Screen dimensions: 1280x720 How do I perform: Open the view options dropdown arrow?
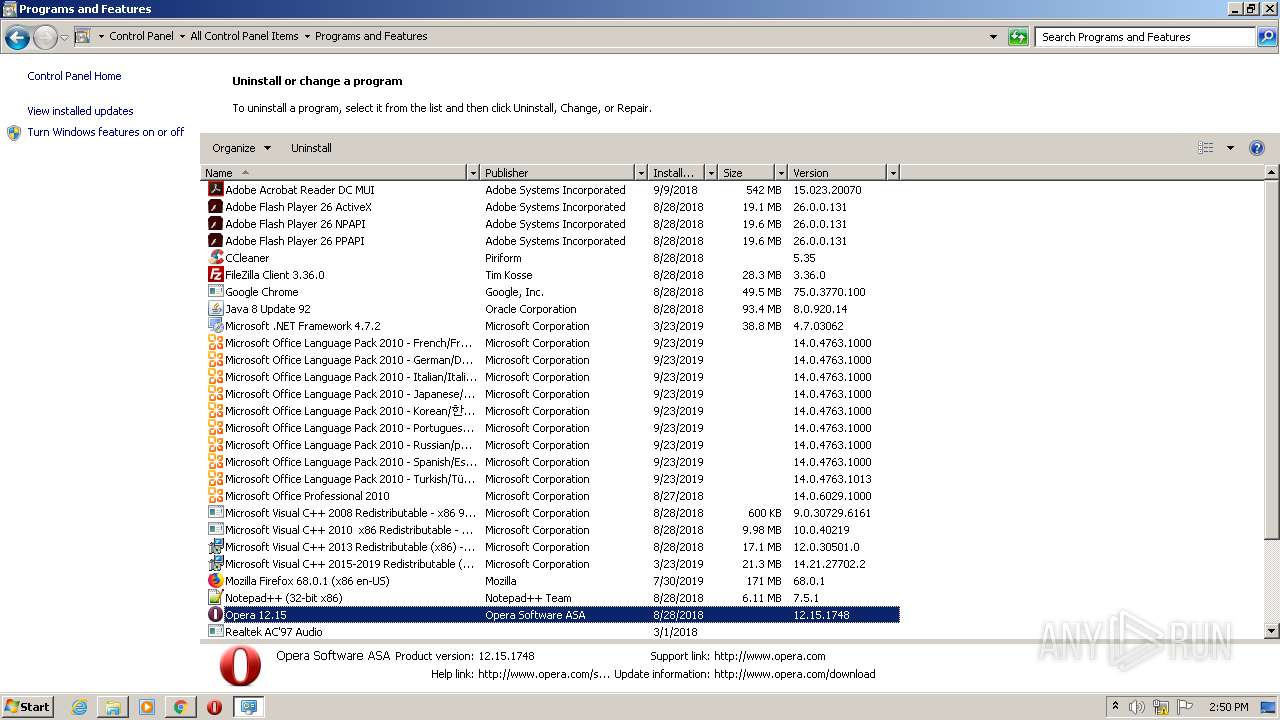click(1230, 148)
